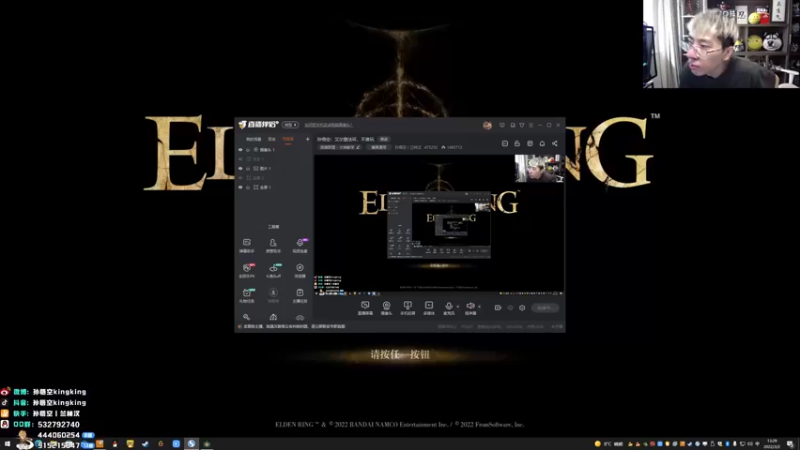Click the first square icon above the preview

505,143
